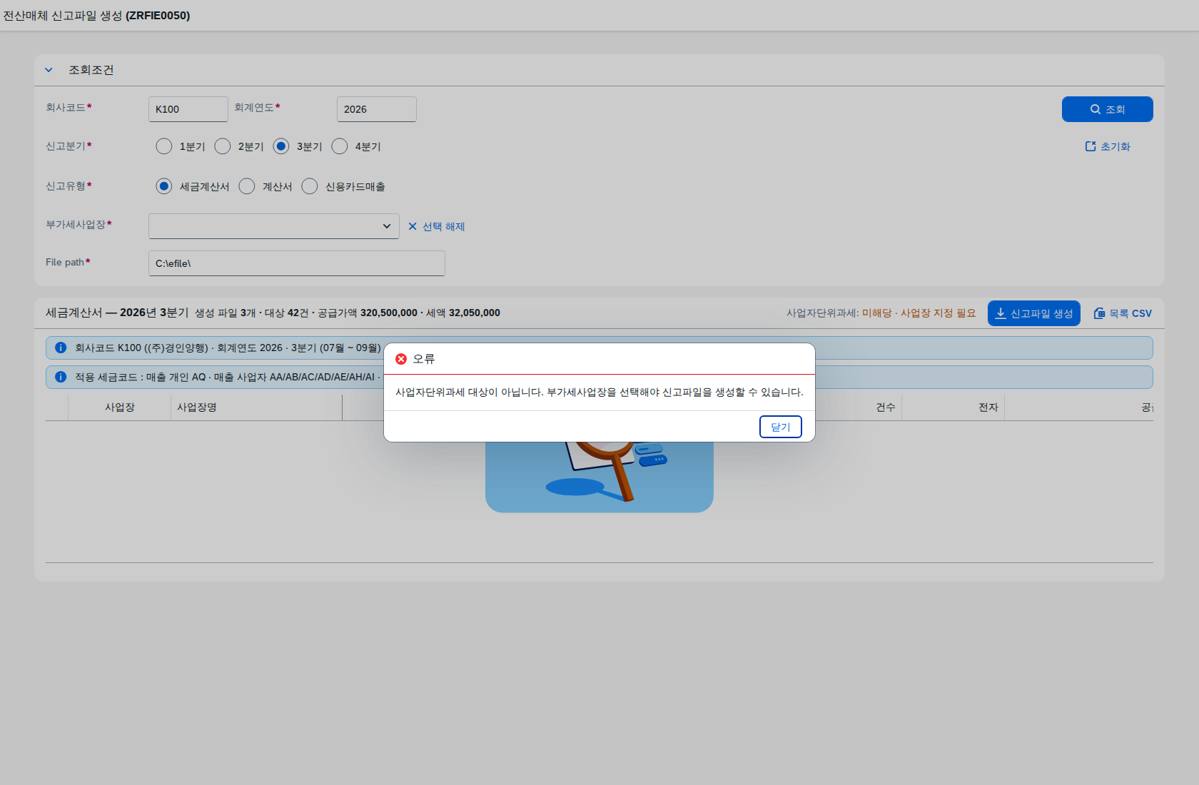The image size is (1199, 785).
Task: Click the red error icon in dialog title
Action: 401,358
